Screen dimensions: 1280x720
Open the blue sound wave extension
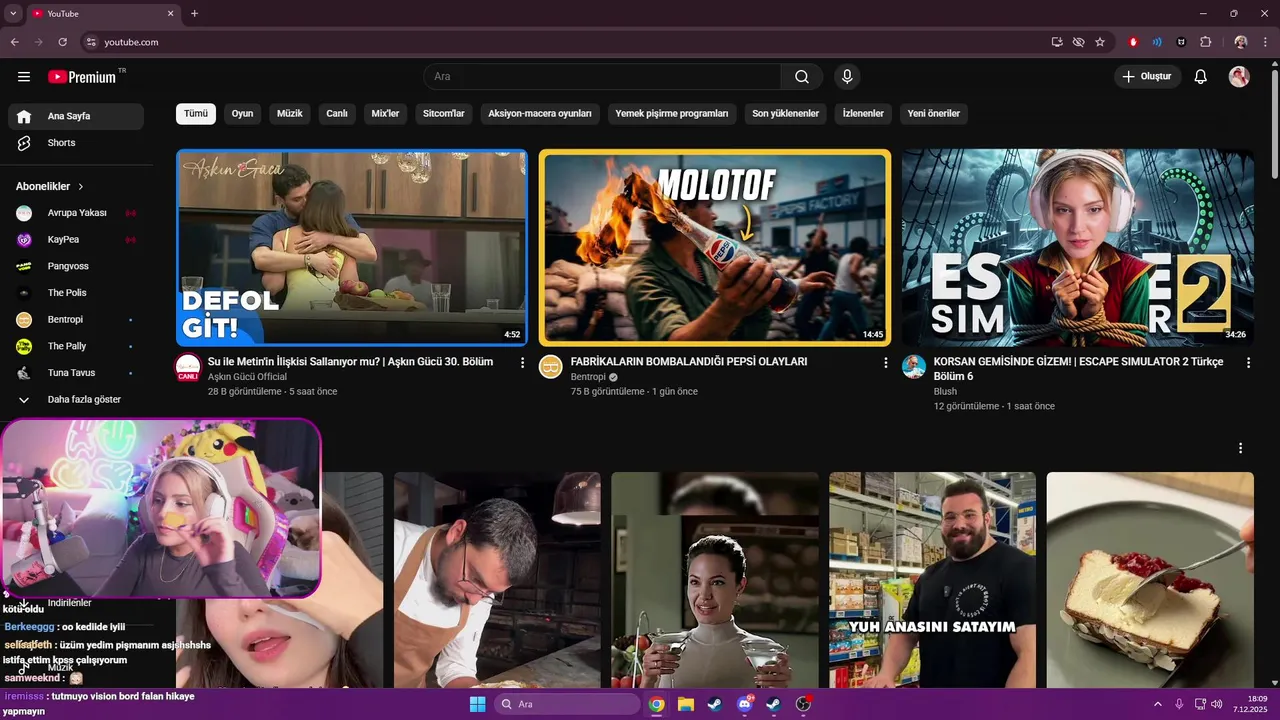pos(1157,42)
